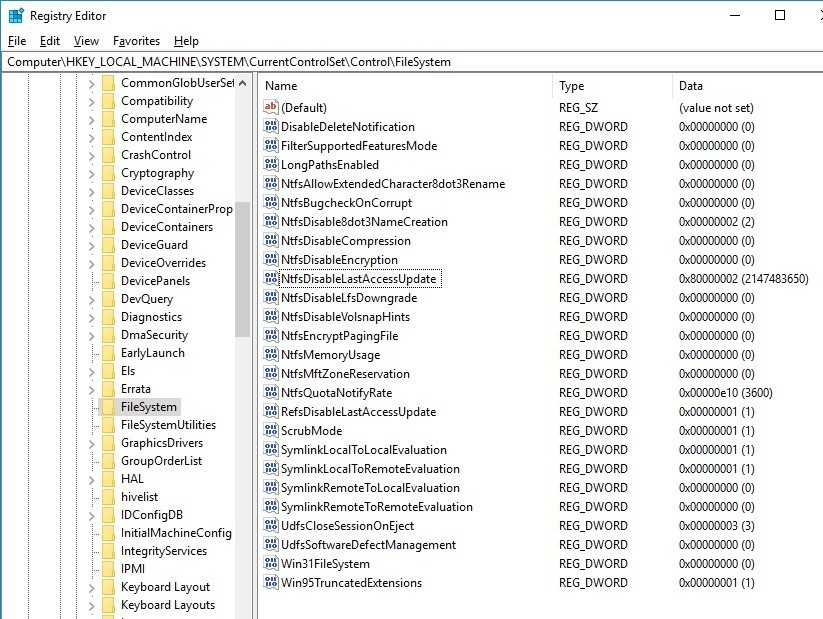
Task: Expand the Keyboard Layout key
Action: 91,587
